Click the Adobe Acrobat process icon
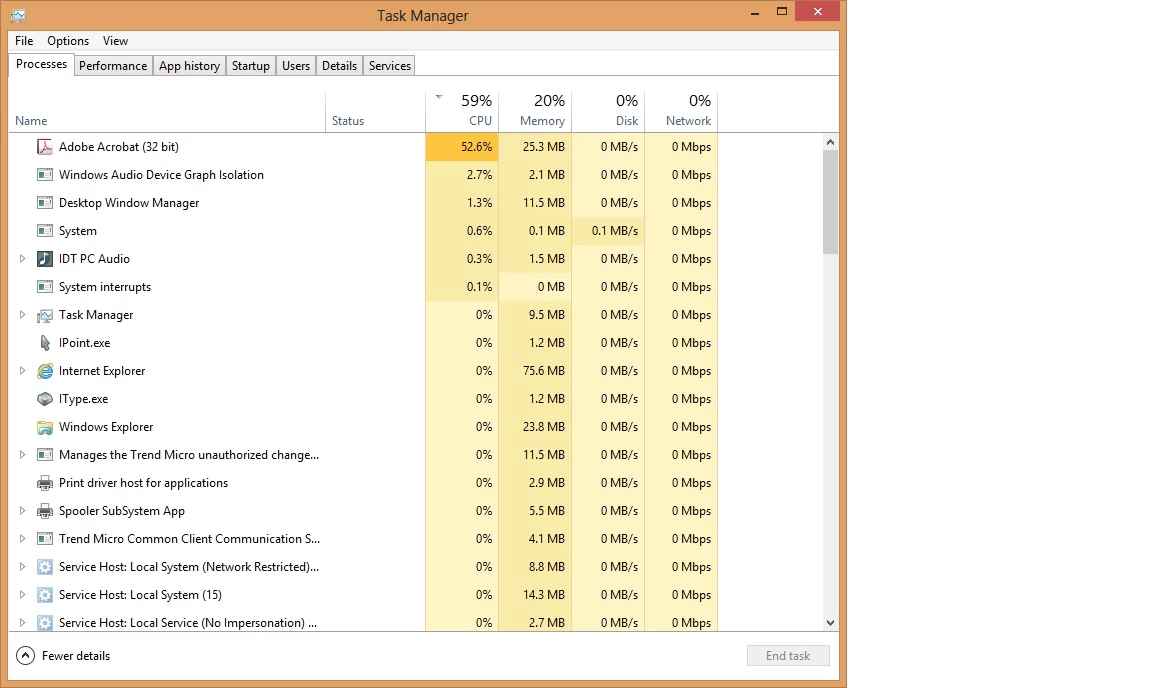 [45, 147]
